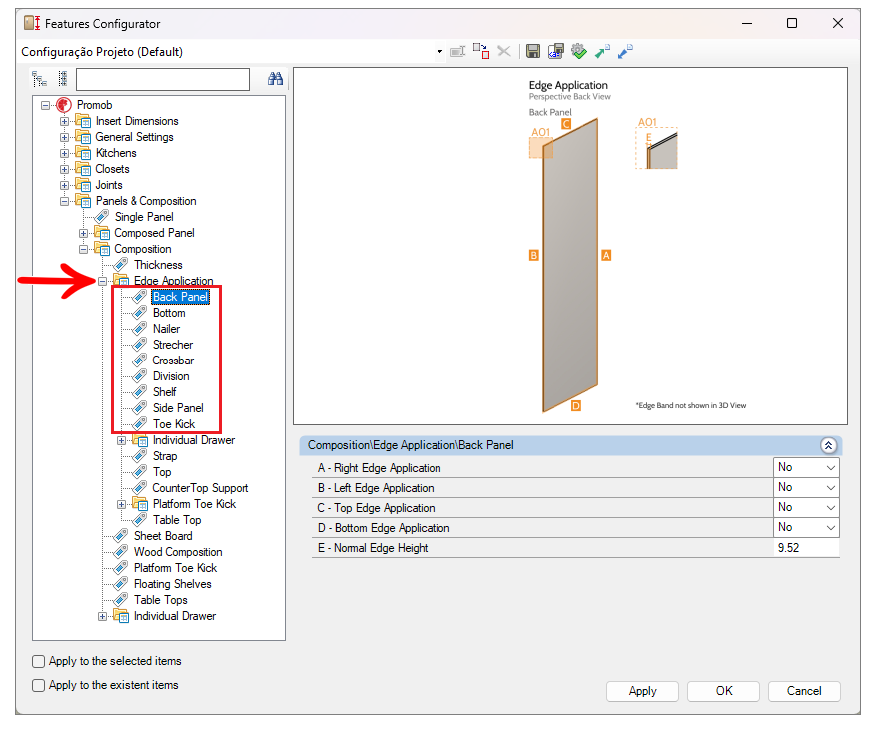Screen dimensions: 875x730
Task: Select the Edge Application folder
Action: tap(174, 281)
